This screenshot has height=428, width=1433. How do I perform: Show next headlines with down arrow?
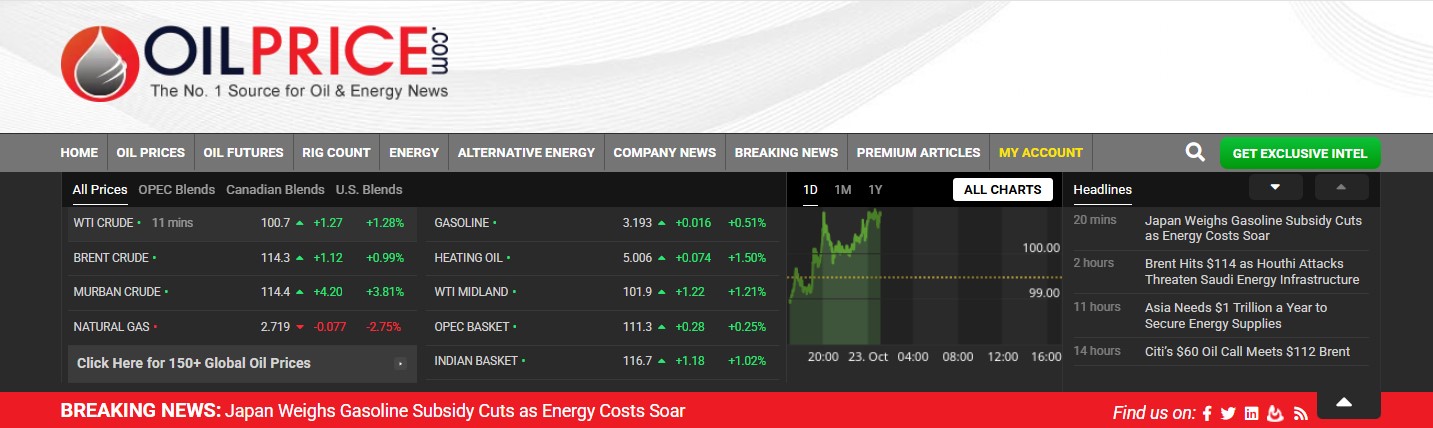pyautogui.click(x=1275, y=187)
